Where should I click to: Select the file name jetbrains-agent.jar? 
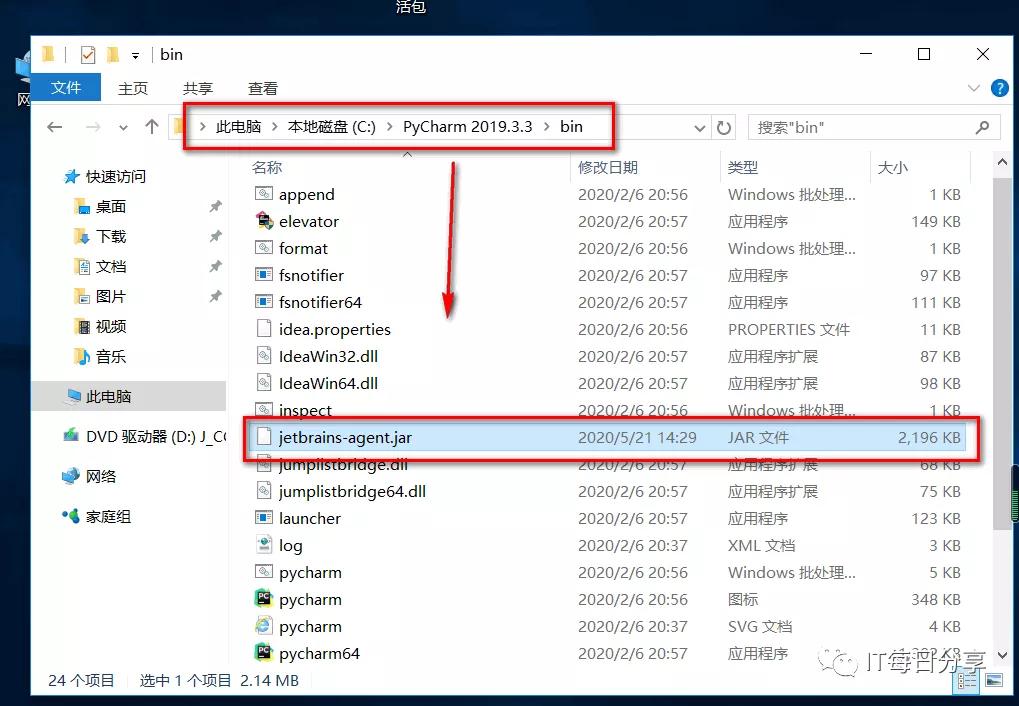pos(345,438)
